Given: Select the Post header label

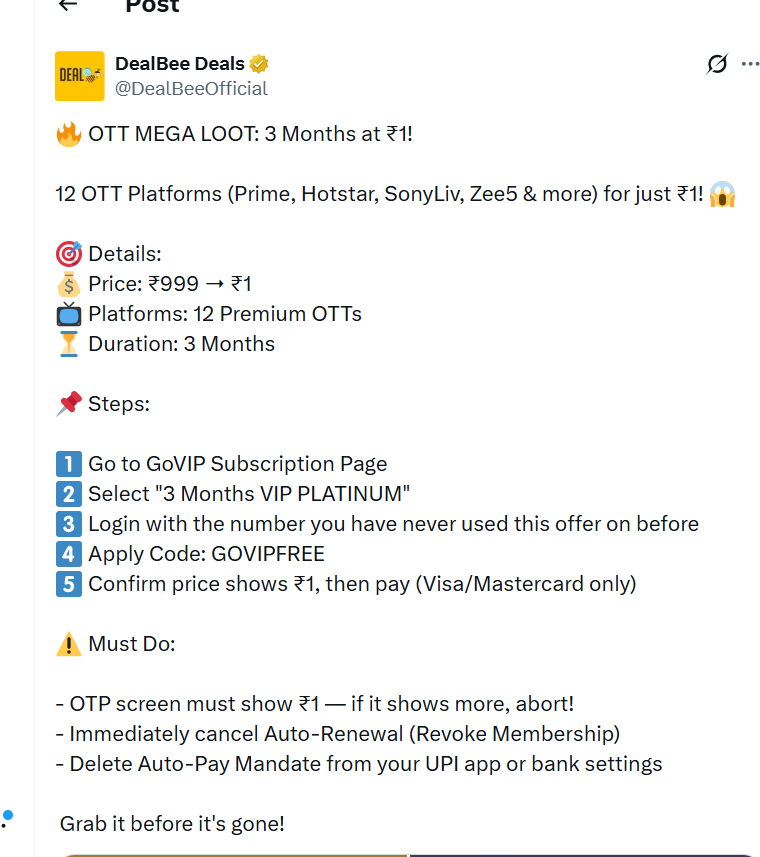Looking at the screenshot, I should pyautogui.click(x=152, y=7).
